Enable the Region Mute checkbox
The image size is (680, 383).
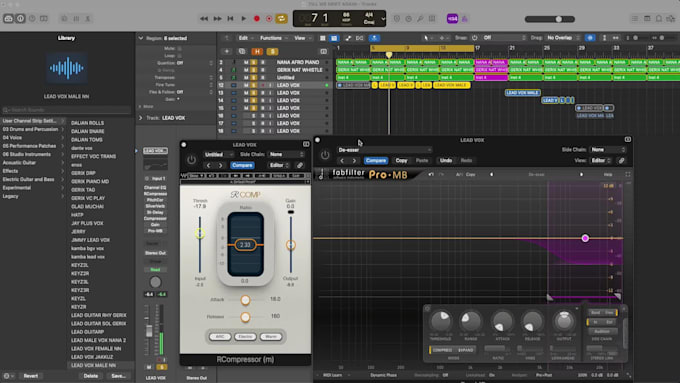point(180,49)
